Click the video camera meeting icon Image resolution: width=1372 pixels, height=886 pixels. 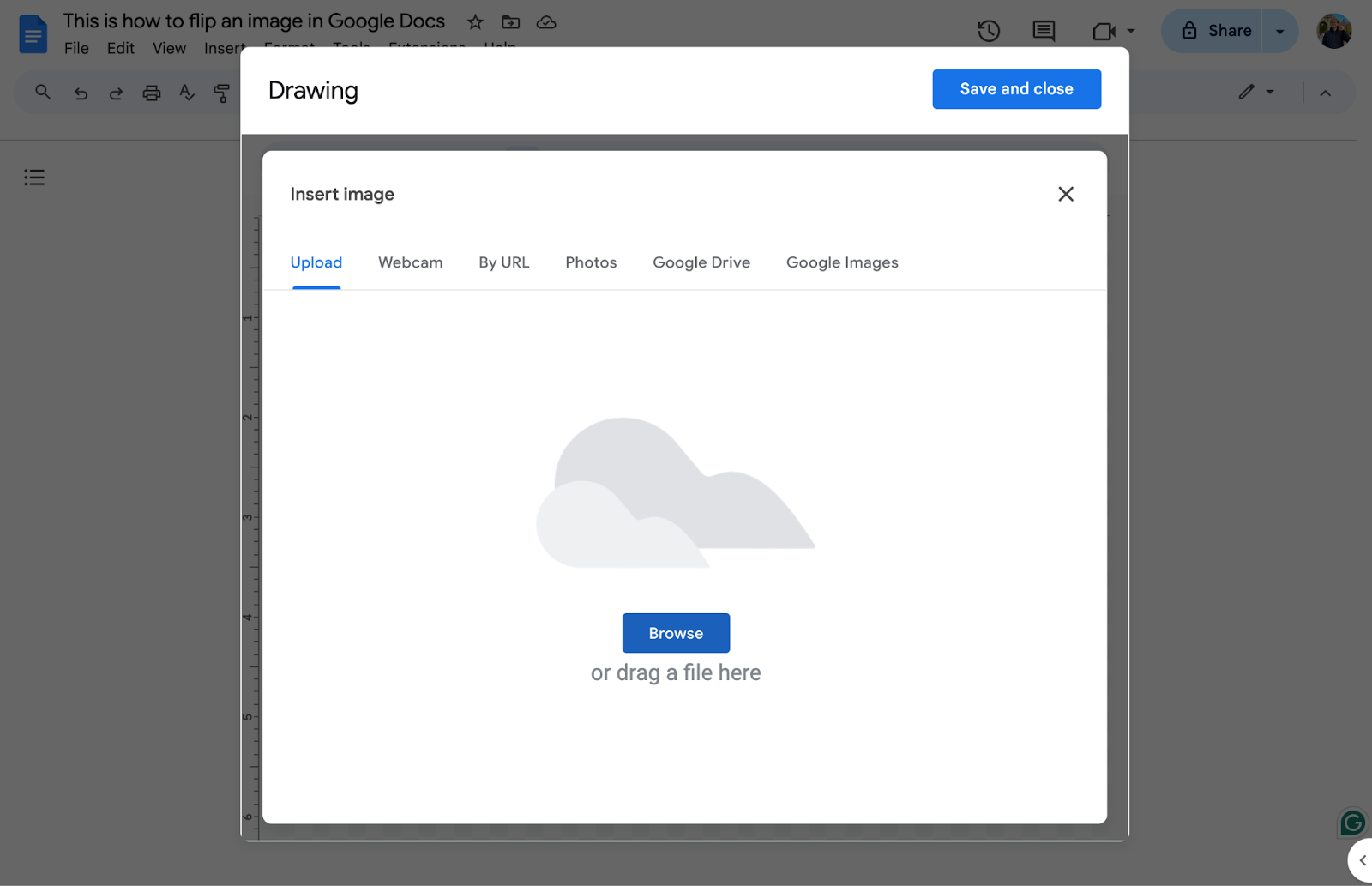(1104, 32)
